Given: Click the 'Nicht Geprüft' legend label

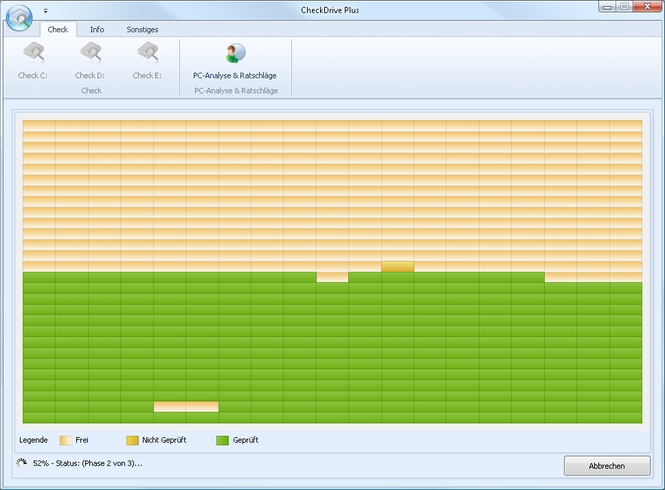Looking at the screenshot, I should coord(164,440).
